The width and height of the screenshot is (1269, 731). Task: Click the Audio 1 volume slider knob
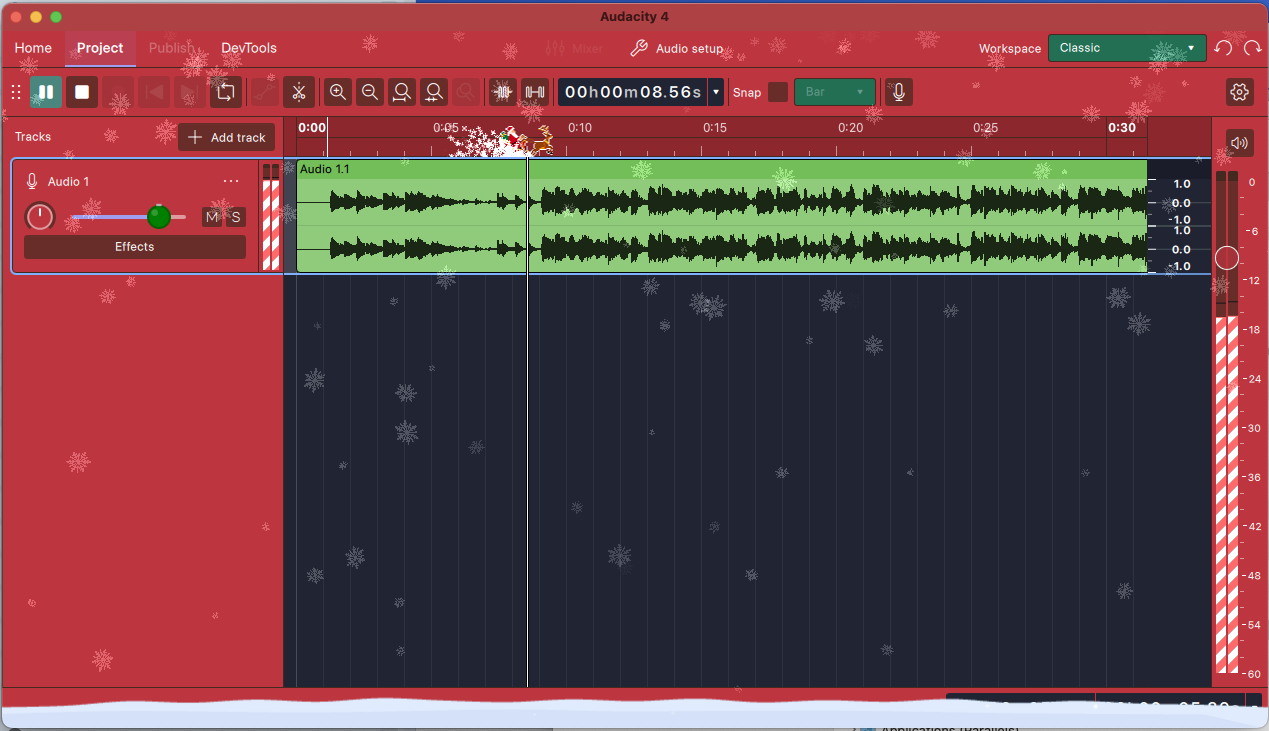click(x=159, y=217)
